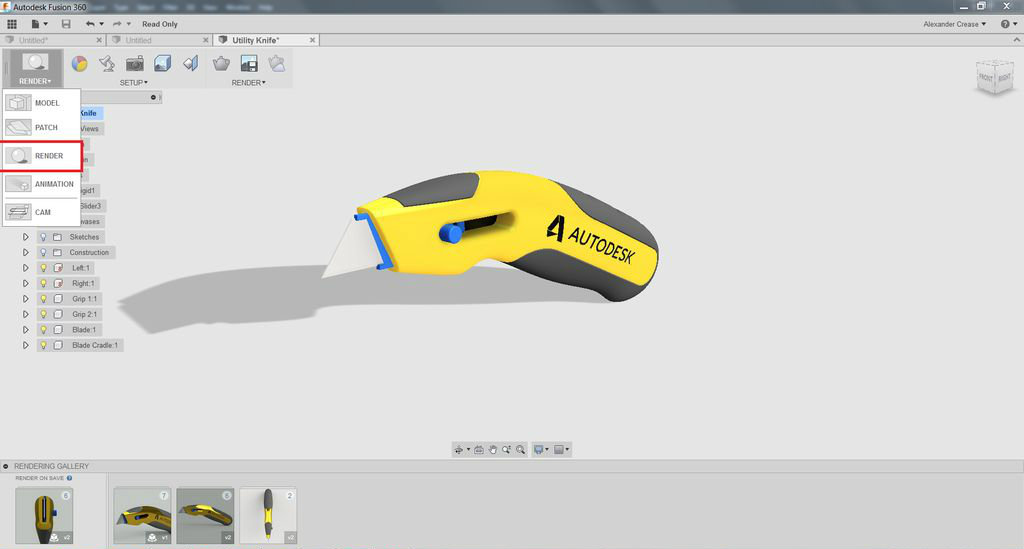Open render thumbnail numbered 7
1024x549 pixels.
click(x=142, y=516)
